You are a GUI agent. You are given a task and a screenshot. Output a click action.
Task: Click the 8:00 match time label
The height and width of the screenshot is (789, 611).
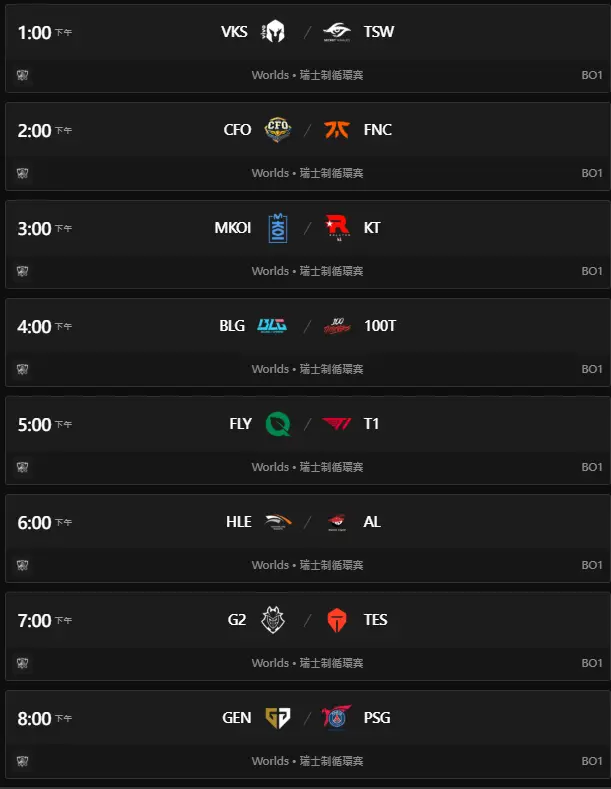34,718
